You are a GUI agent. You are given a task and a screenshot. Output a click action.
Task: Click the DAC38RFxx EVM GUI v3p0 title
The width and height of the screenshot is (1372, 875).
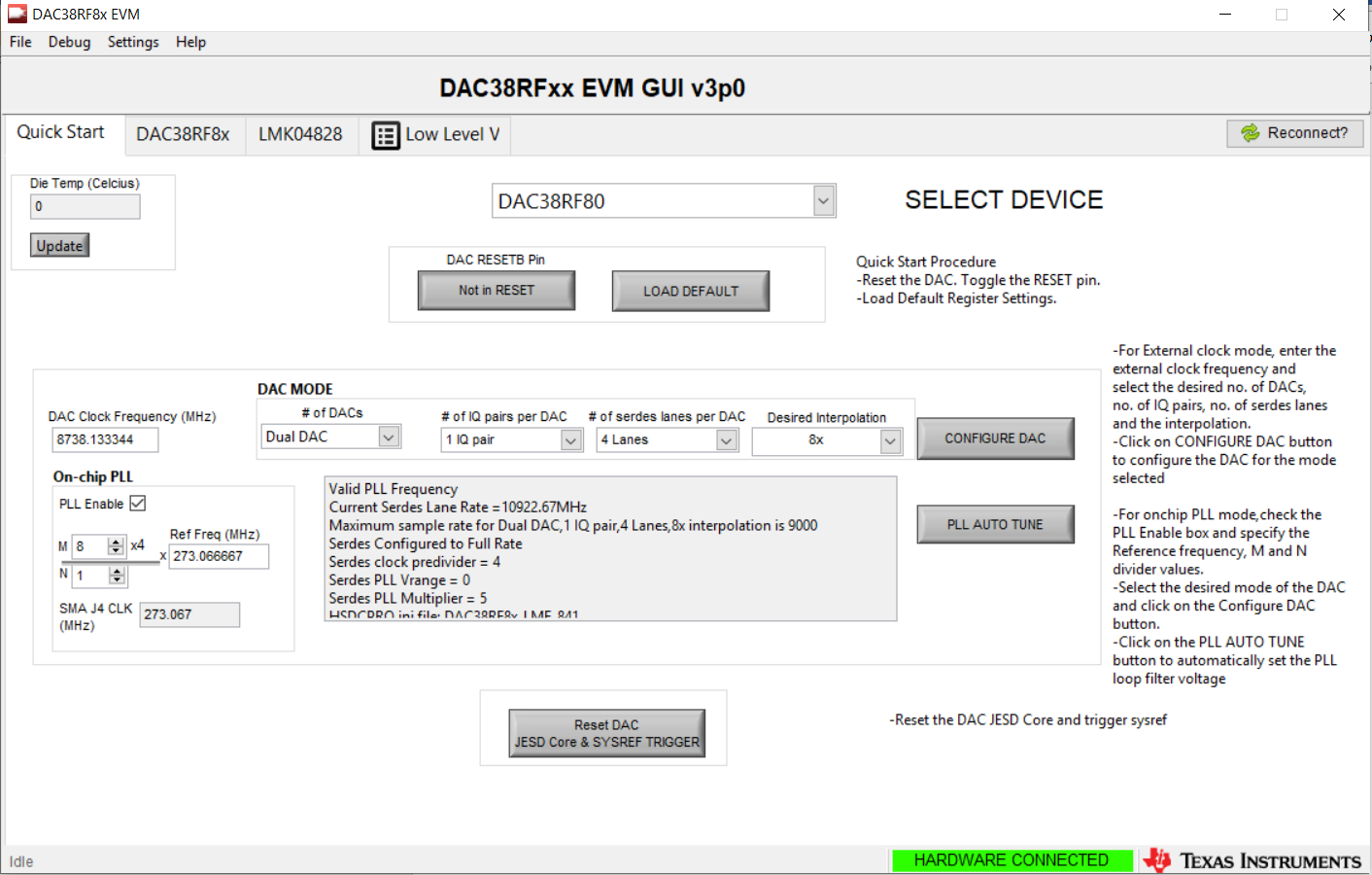tap(592, 88)
